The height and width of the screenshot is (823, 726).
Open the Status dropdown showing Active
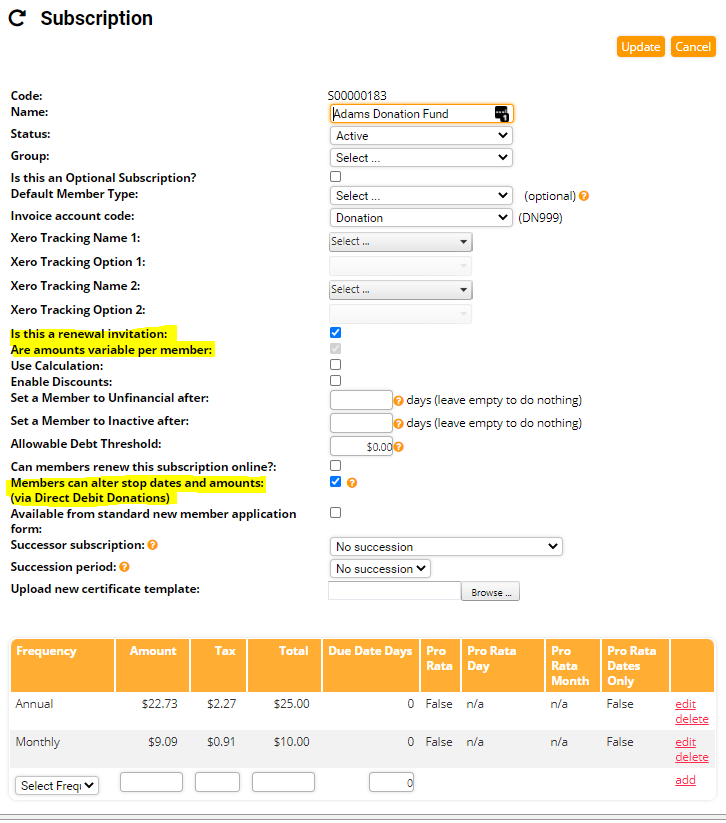(x=421, y=136)
